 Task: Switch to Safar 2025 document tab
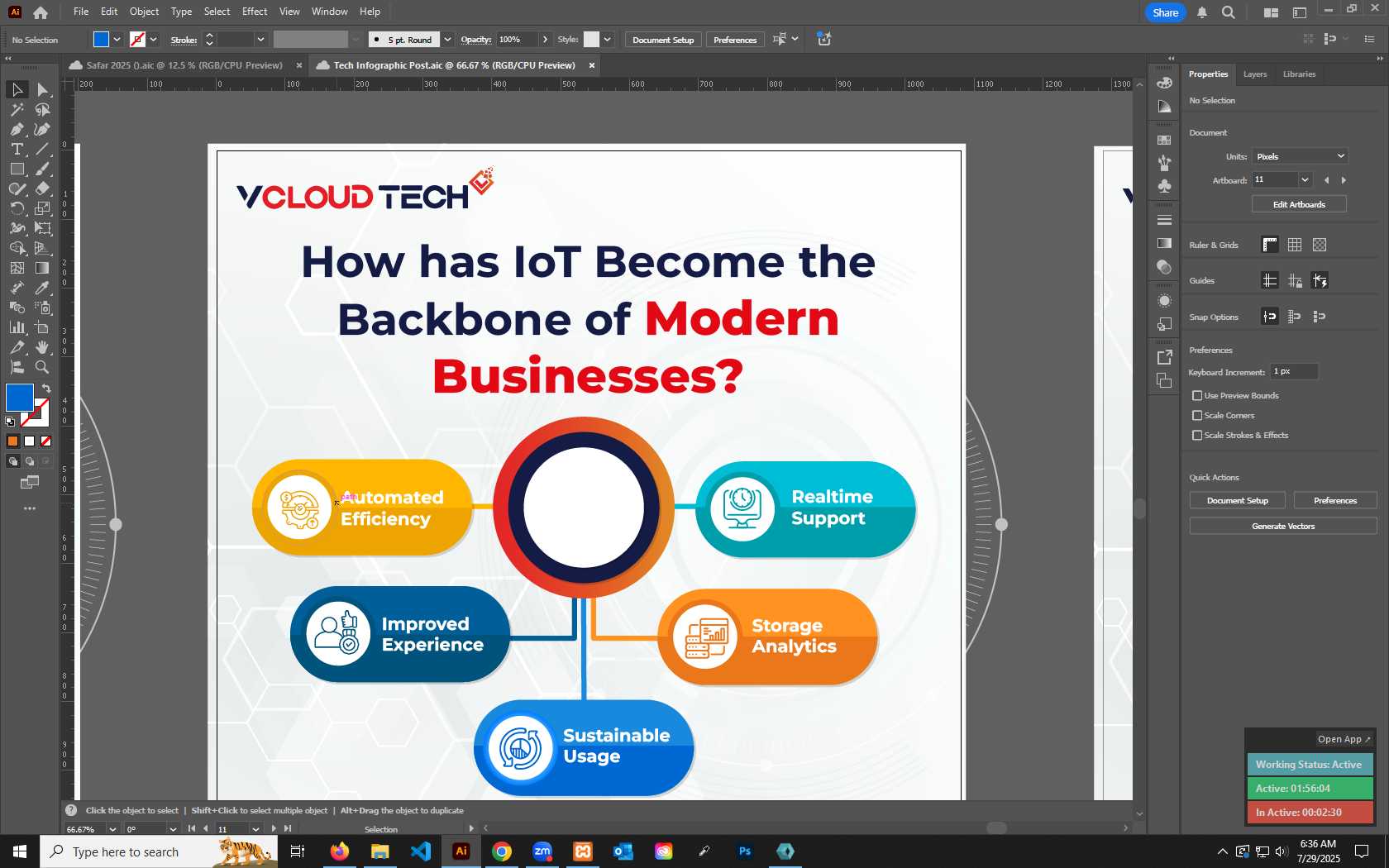tap(184, 65)
